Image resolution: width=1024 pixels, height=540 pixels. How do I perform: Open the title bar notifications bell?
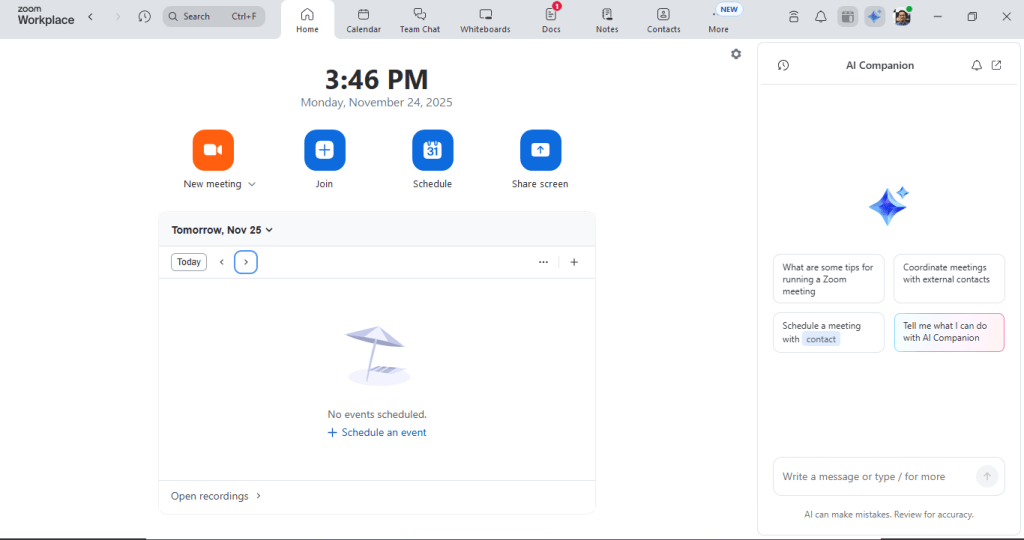[x=821, y=17]
